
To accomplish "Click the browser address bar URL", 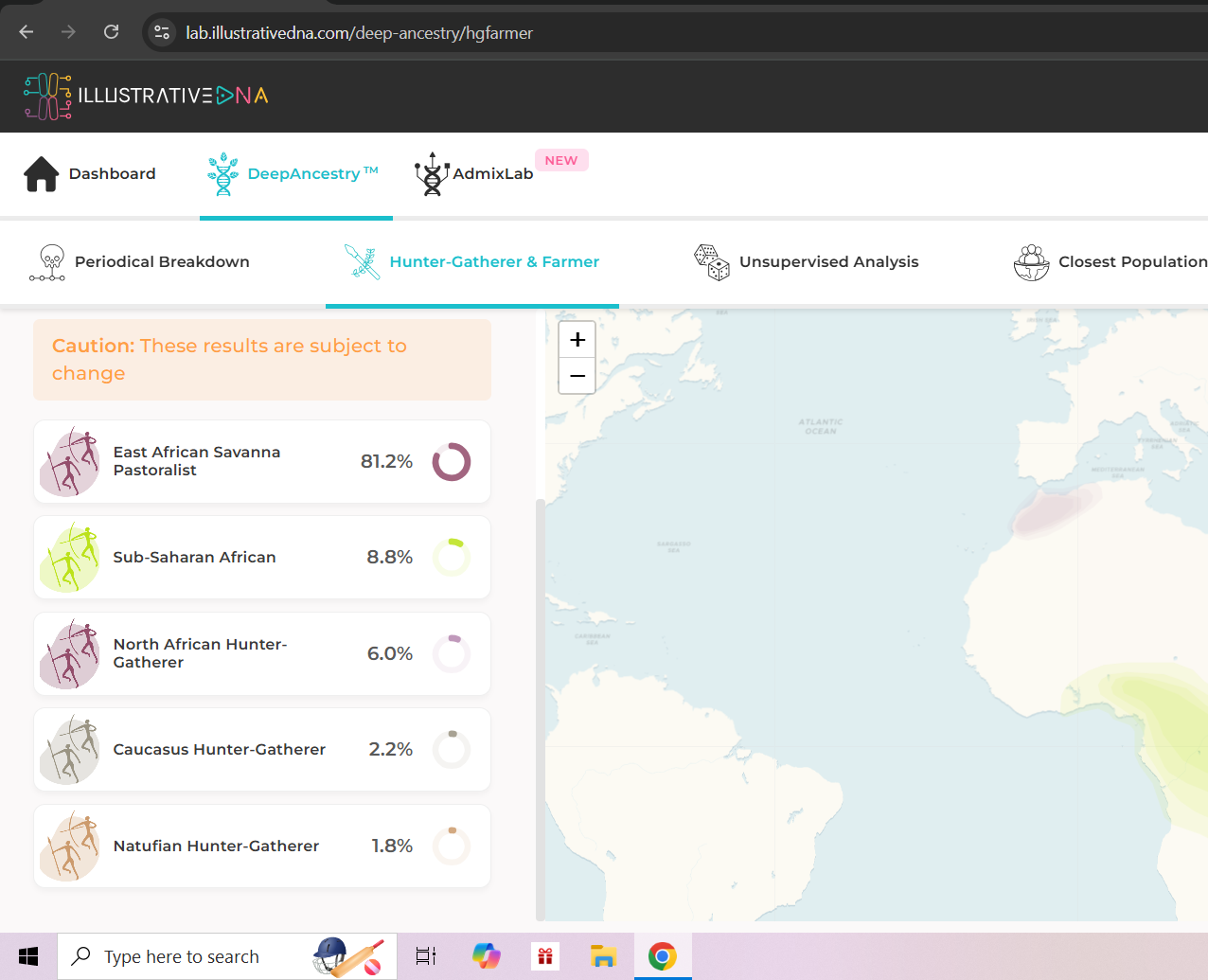I will 360,33.
